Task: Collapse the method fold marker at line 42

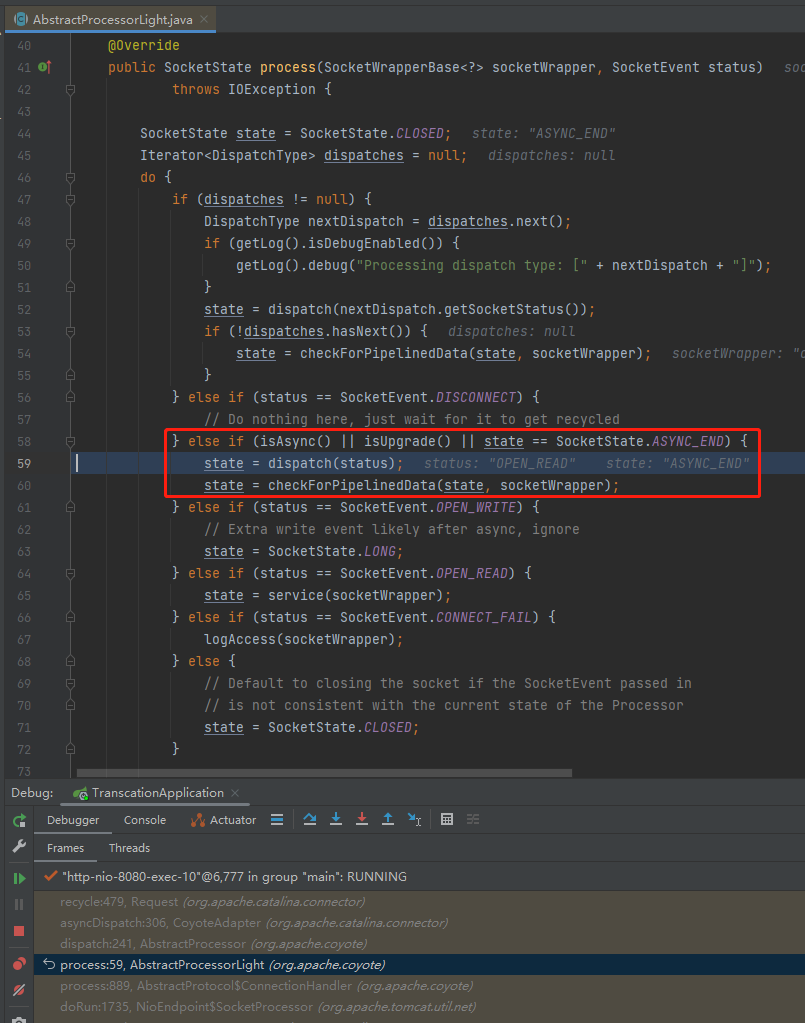Action: pos(70,89)
